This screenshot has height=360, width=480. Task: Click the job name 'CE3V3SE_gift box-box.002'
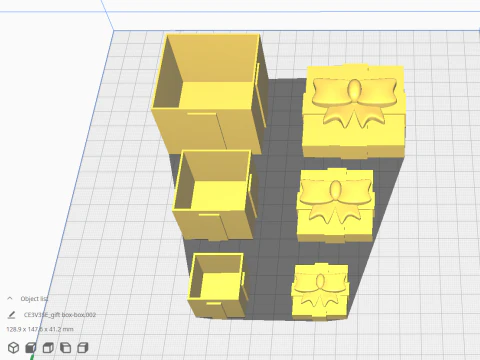point(60,315)
